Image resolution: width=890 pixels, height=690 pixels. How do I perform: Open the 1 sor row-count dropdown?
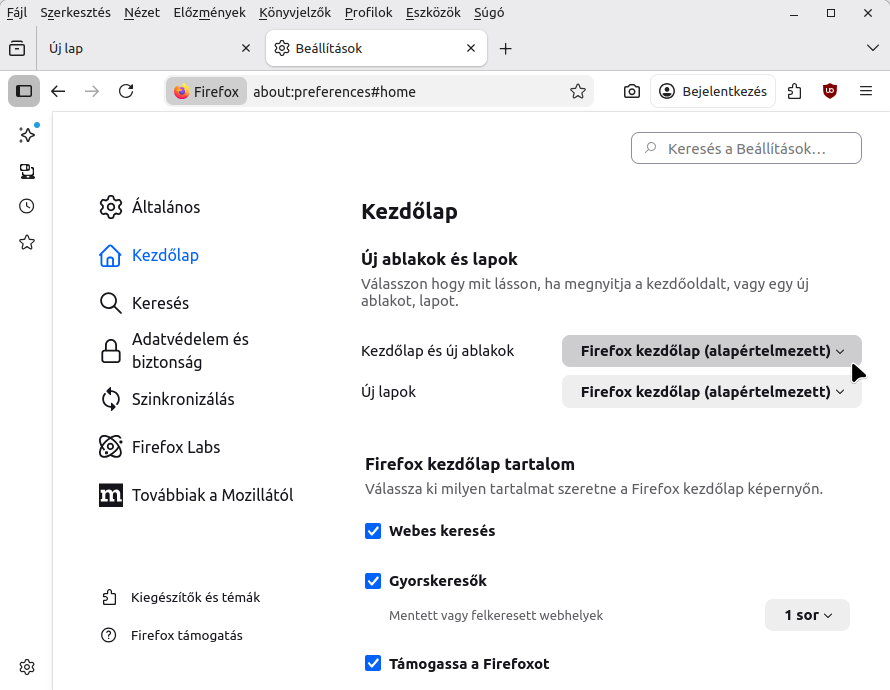point(806,615)
